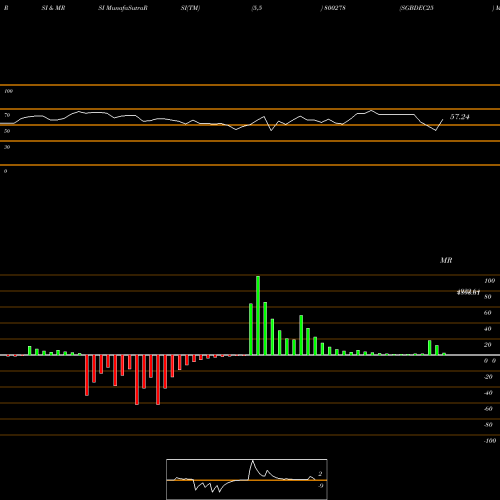
Task: Click the 'SI MunafaSutraR' header label
Action: [123, 8]
